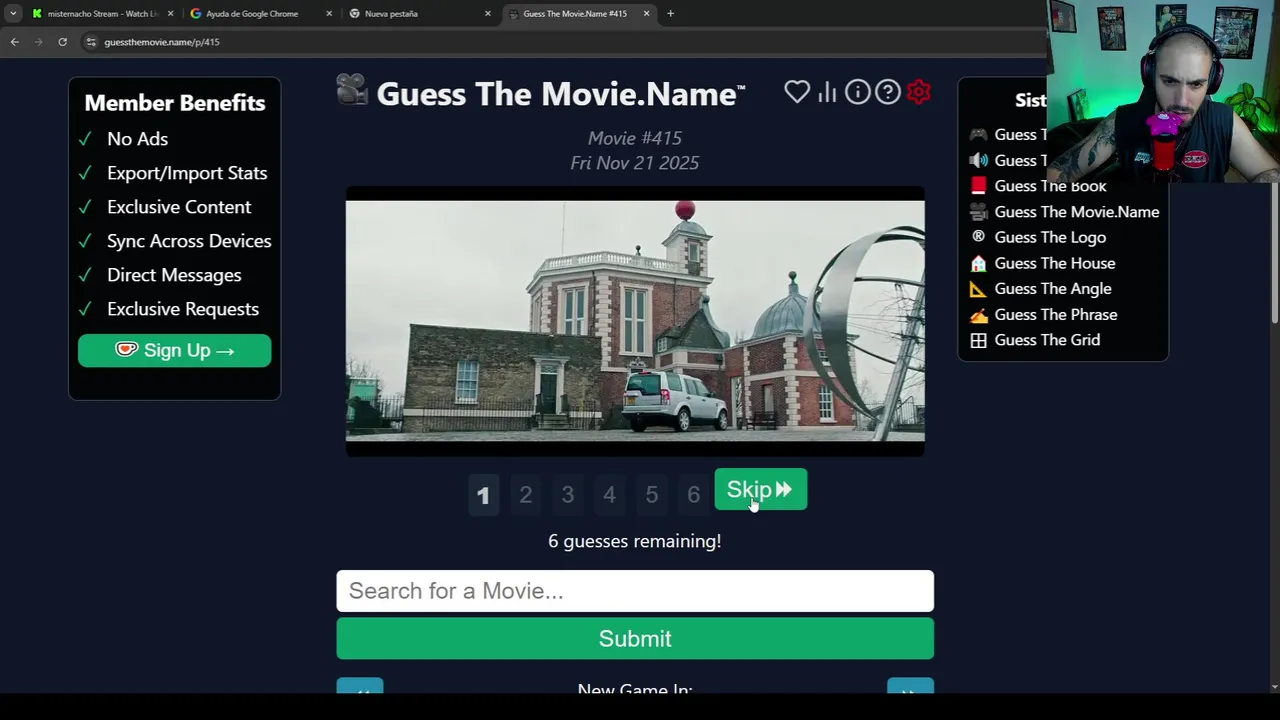Click camera icon beside Guess The Movie.Name

[x=978, y=211]
